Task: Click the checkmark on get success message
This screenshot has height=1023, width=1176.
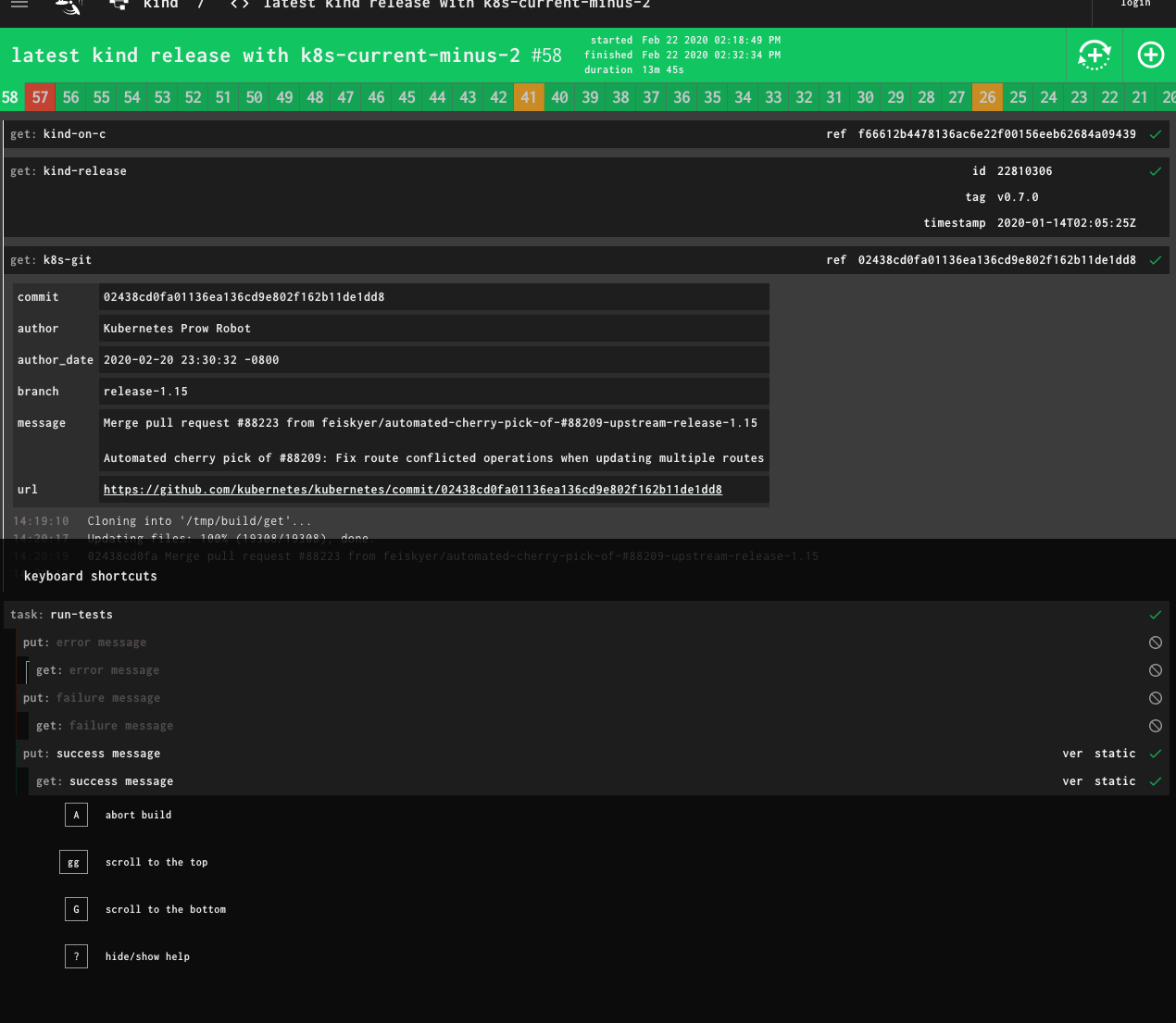Action: (1155, 781)
